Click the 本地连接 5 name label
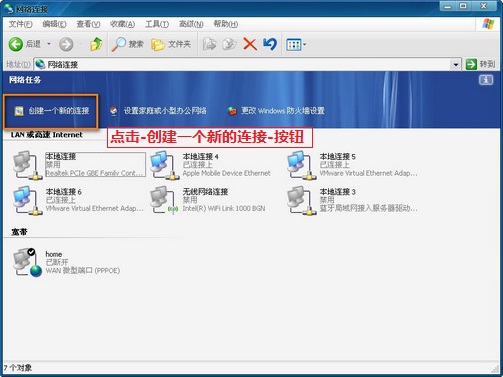The width and height of the screenshot is (503, 377). click(337, 156)
